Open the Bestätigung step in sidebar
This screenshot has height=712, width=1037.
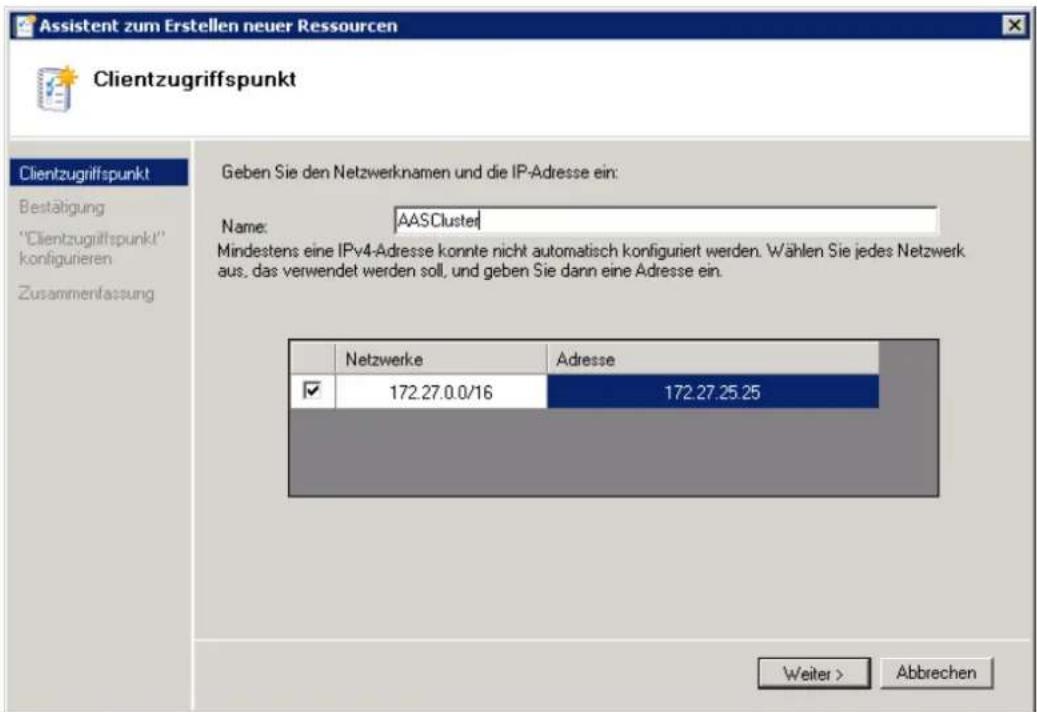62,207
